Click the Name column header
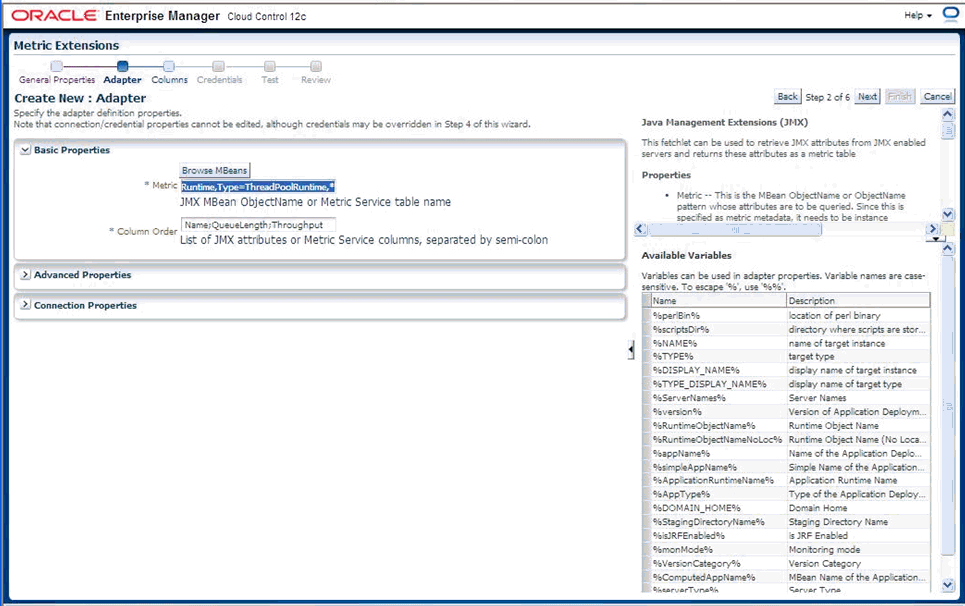Screen dimensions: 965x606 click(x=718, y=301)
